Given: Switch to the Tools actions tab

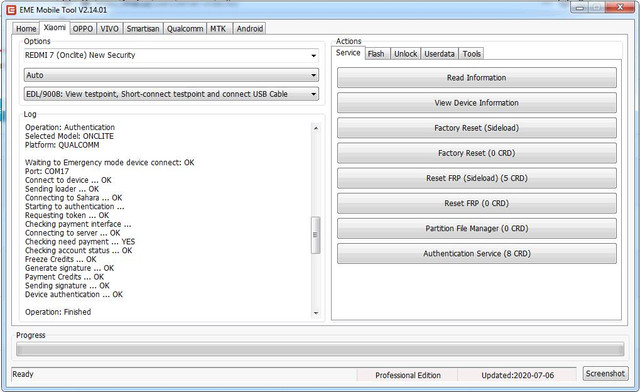Looking at the screenshot, I should (471, 54).
